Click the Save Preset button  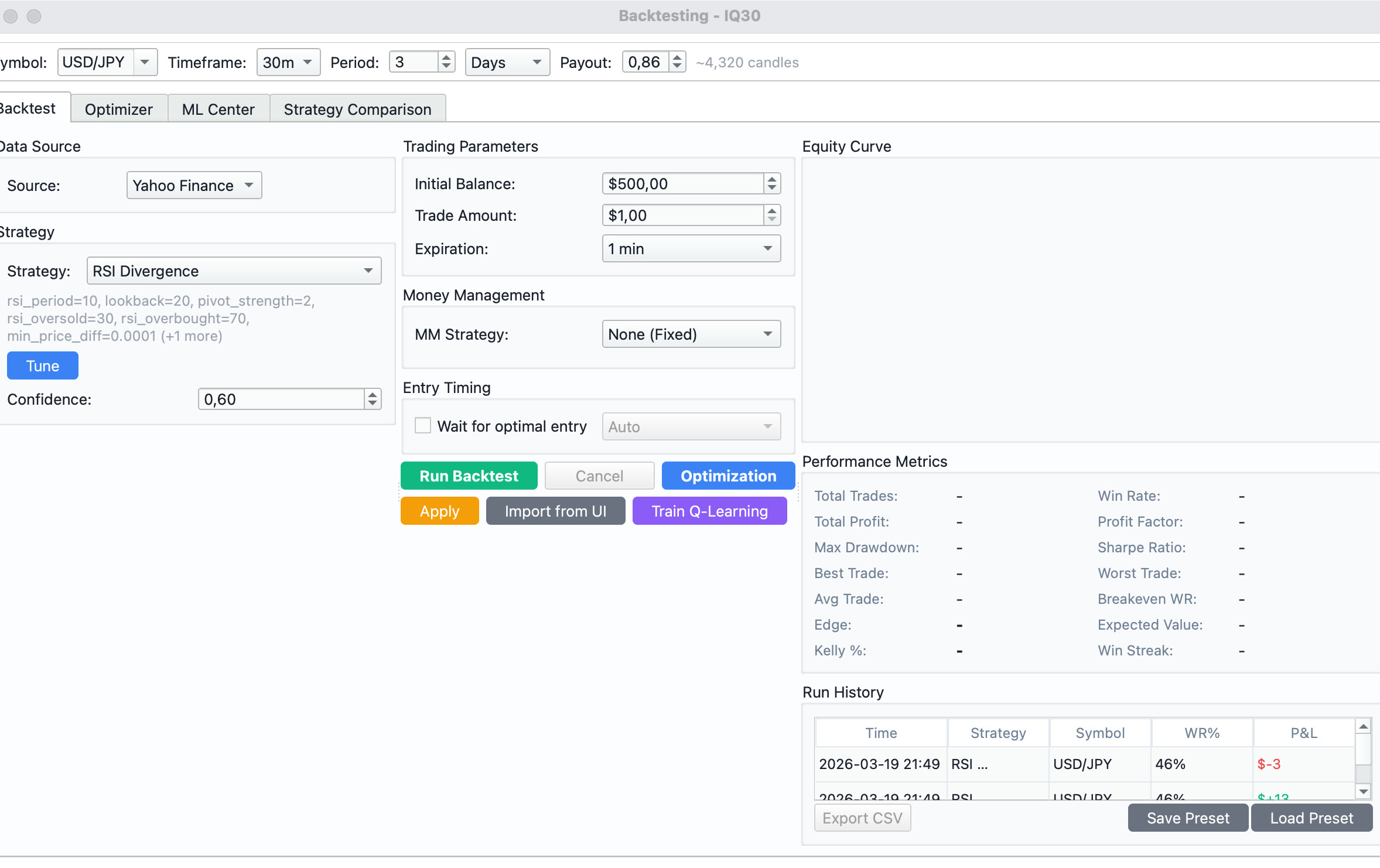tap(1188, 818)
